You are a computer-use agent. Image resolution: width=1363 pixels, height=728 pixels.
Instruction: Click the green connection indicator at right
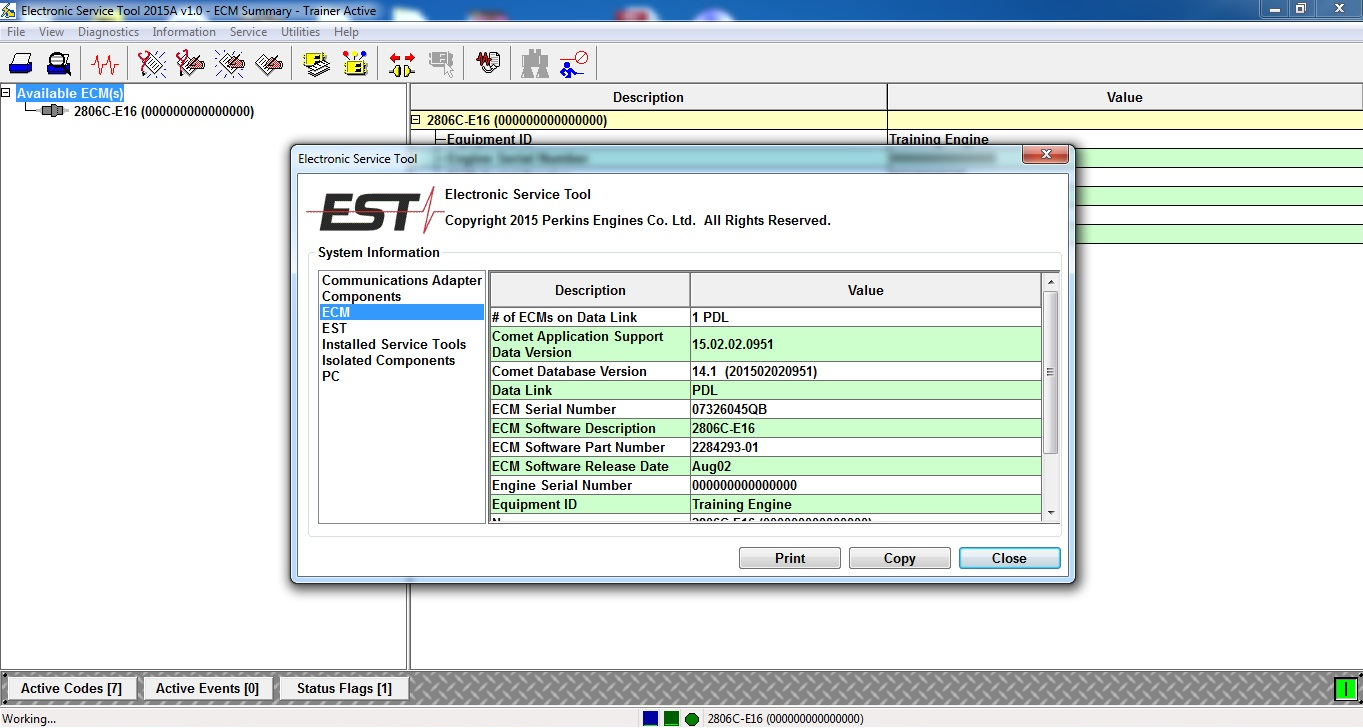(x=1346, y=688)
